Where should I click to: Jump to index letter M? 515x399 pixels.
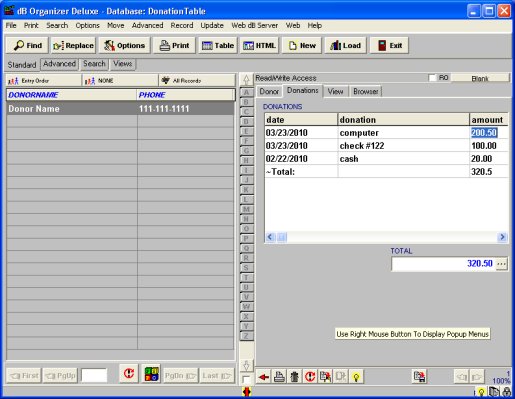[x=246, y=209]
